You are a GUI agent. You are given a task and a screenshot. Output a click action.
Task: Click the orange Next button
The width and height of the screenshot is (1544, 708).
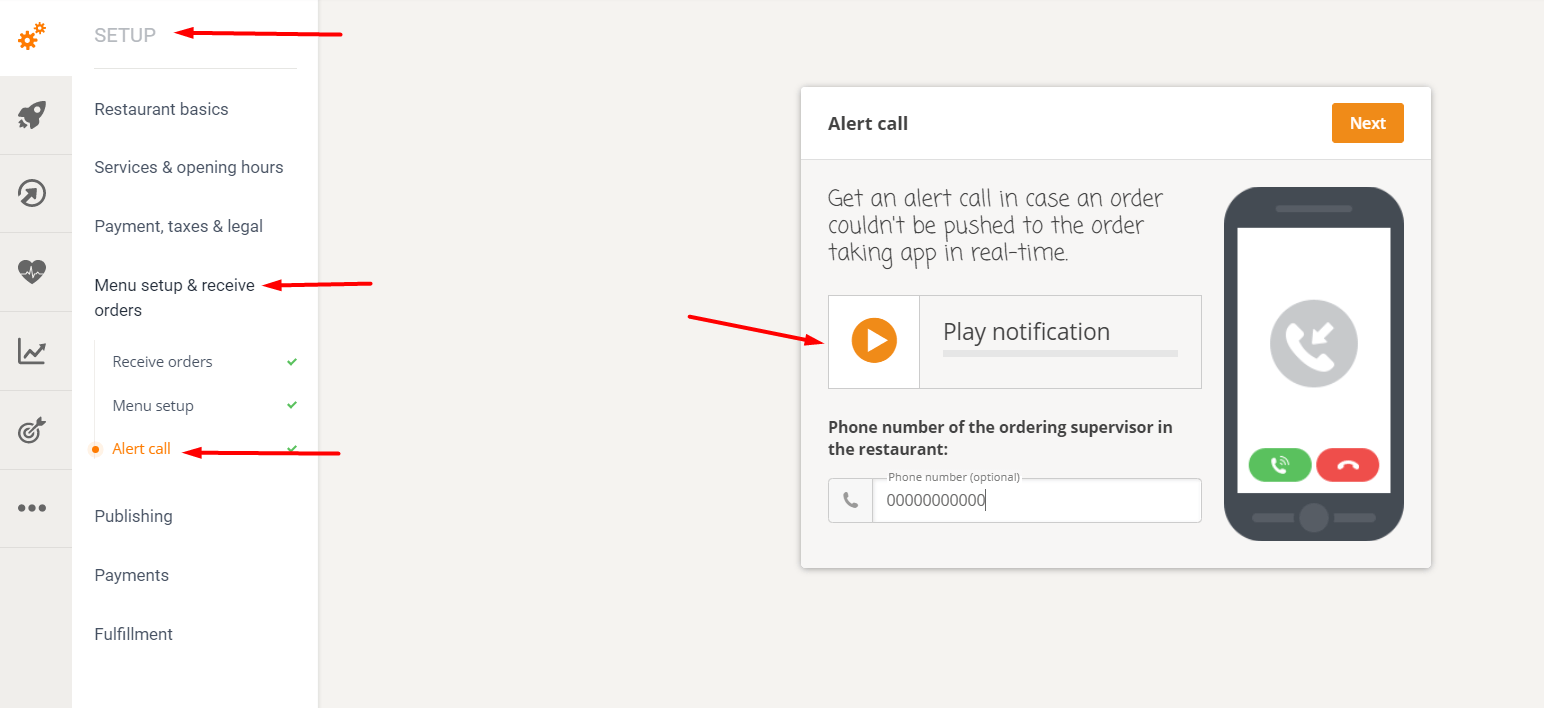pyautogui.click(x=1367, y=123)
